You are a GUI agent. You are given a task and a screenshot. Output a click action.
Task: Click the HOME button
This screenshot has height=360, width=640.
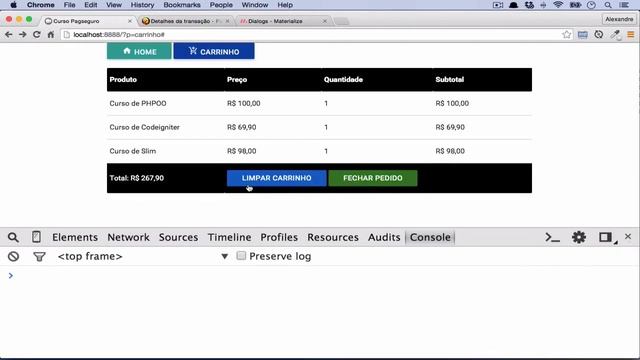tap(139, 51)
